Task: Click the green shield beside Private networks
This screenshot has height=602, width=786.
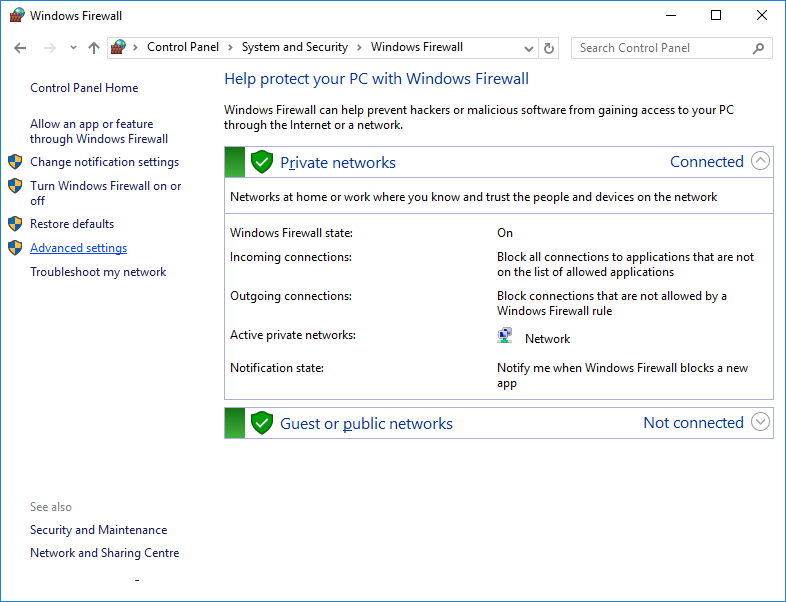Action: click(x=262, y=162)
